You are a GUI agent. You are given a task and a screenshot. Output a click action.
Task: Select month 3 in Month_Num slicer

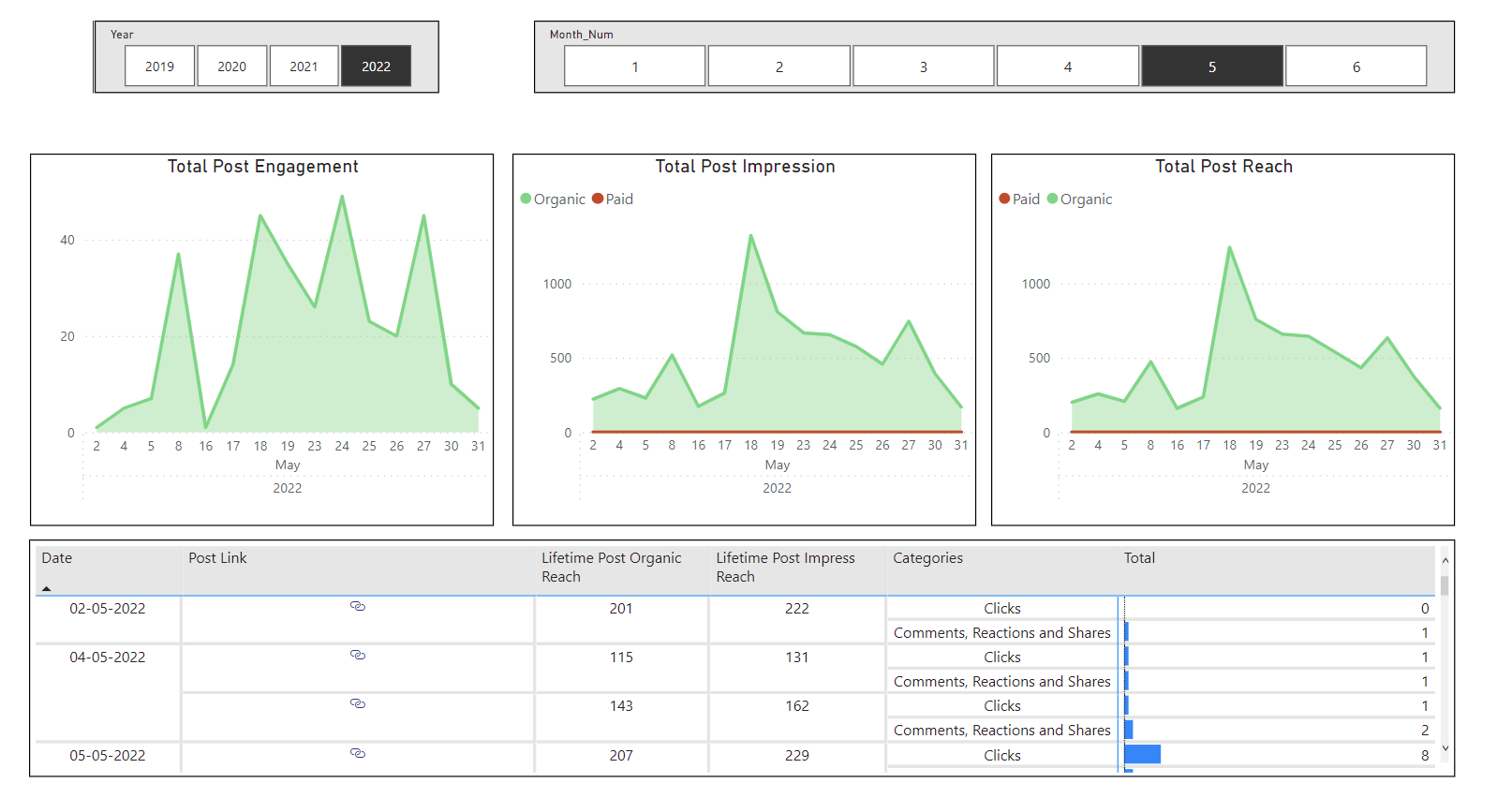(x=924, y=66)
